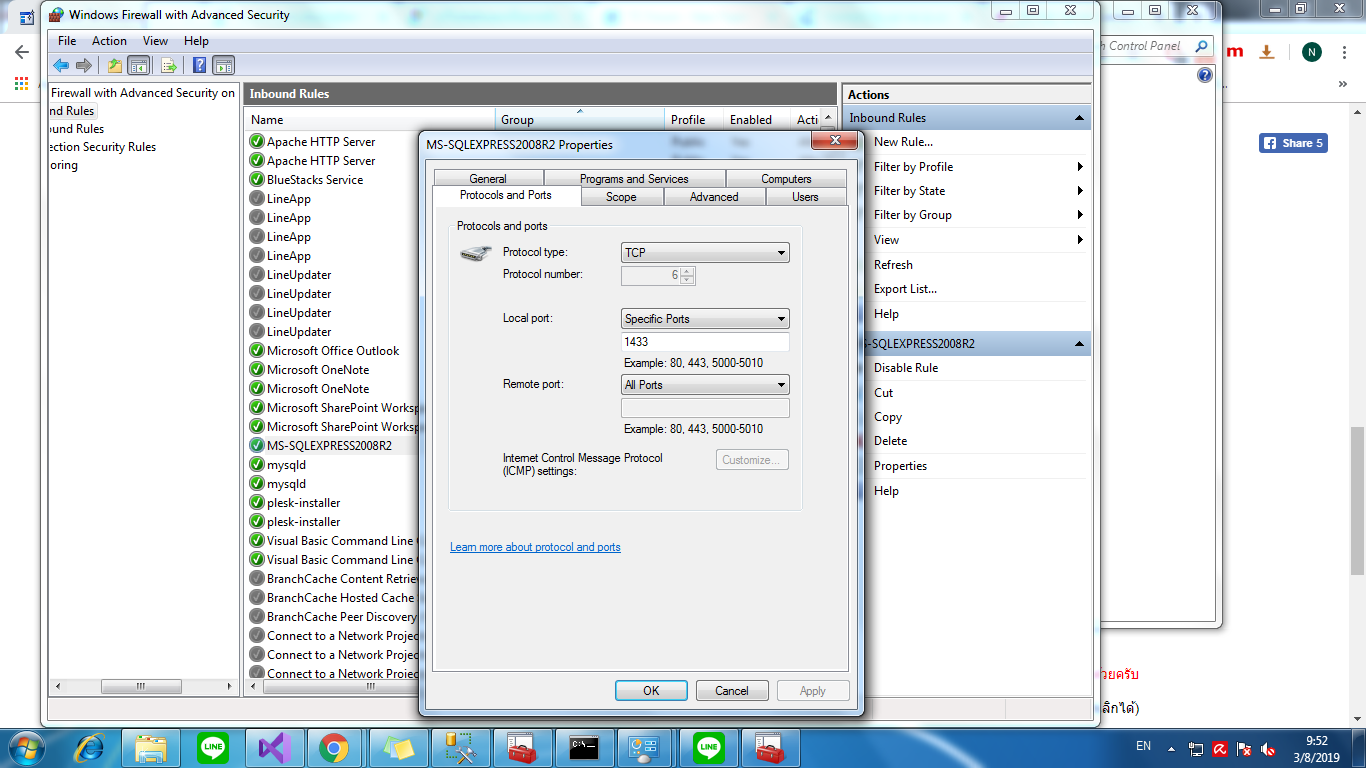Screen dimensions: 1366x768
Task: Click the Cancel button in the Properties dialog
Action: 732,691
